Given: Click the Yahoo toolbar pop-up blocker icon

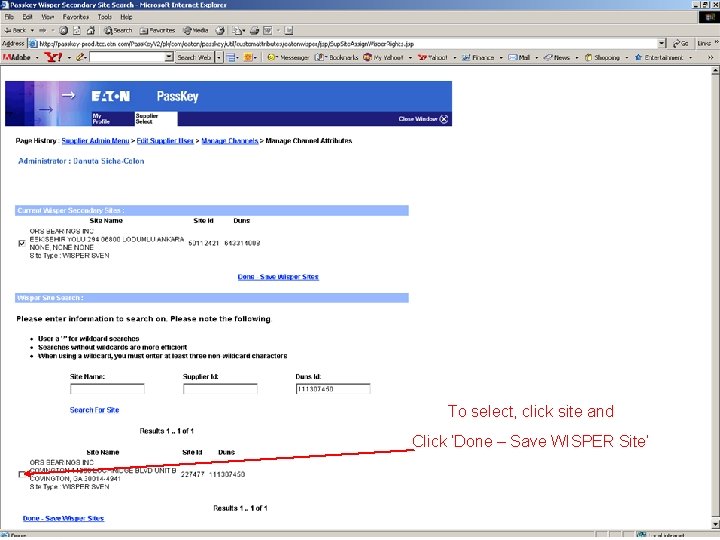Looking at the screenshot, I should (231, 57).
